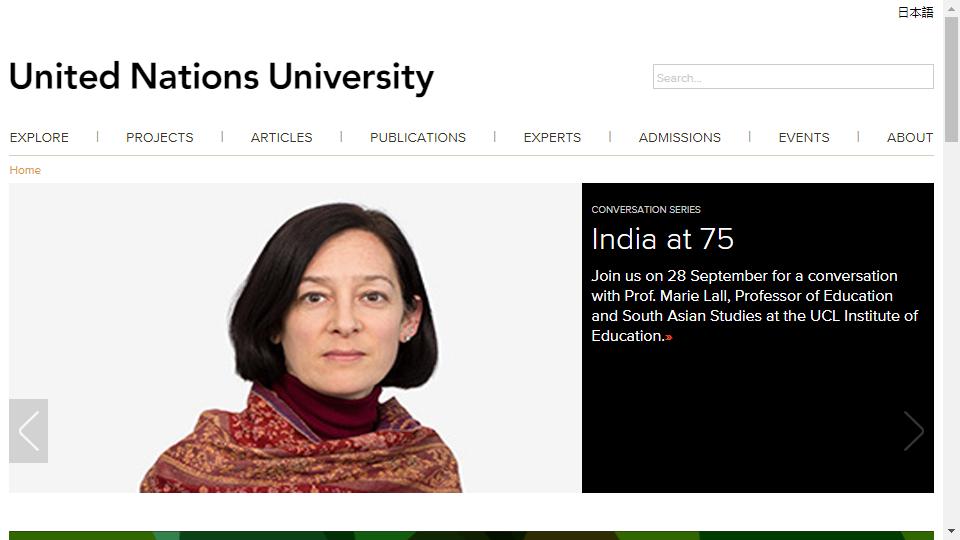This screenshot has height=540, width=960.
Task: Follow the red arrows after 'Education.'
Action: (x=669, y=337)
